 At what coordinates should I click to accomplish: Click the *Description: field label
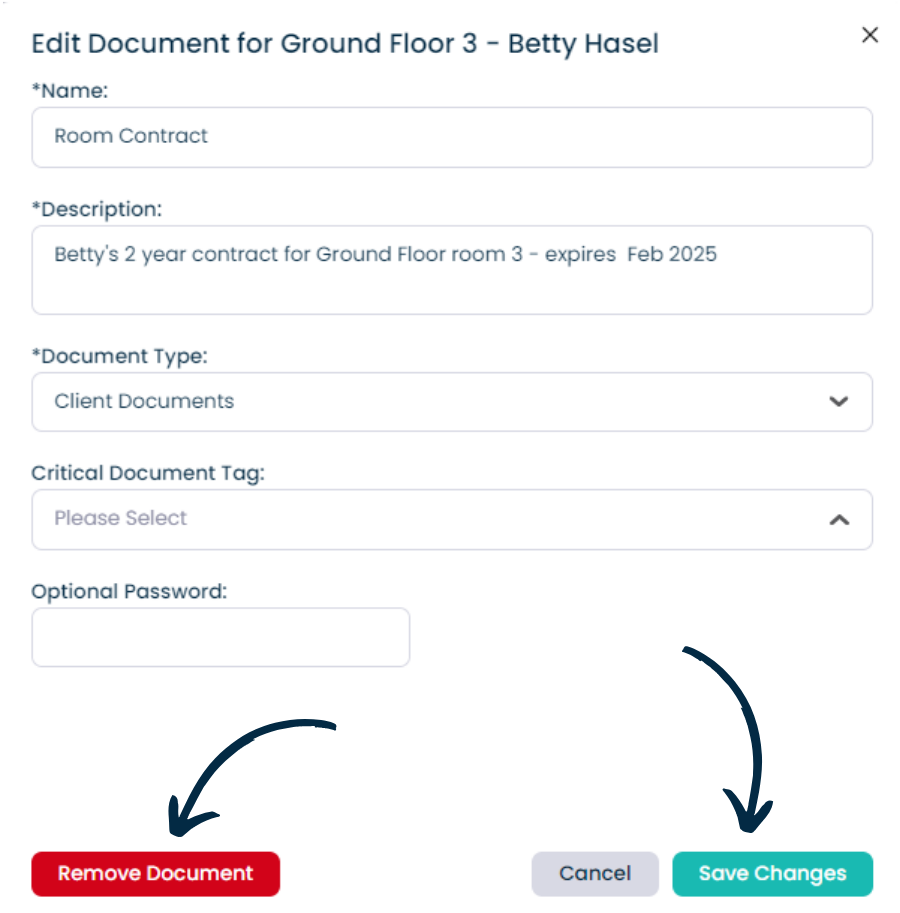click(97, 210)
